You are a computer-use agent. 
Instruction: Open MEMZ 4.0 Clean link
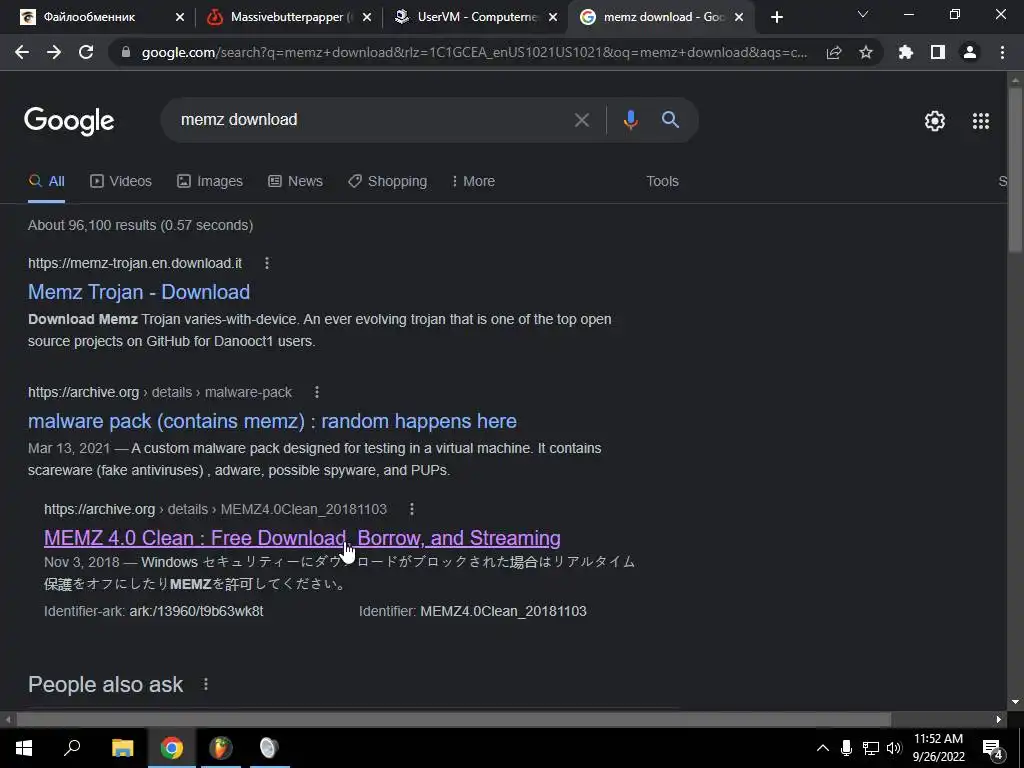302,538
